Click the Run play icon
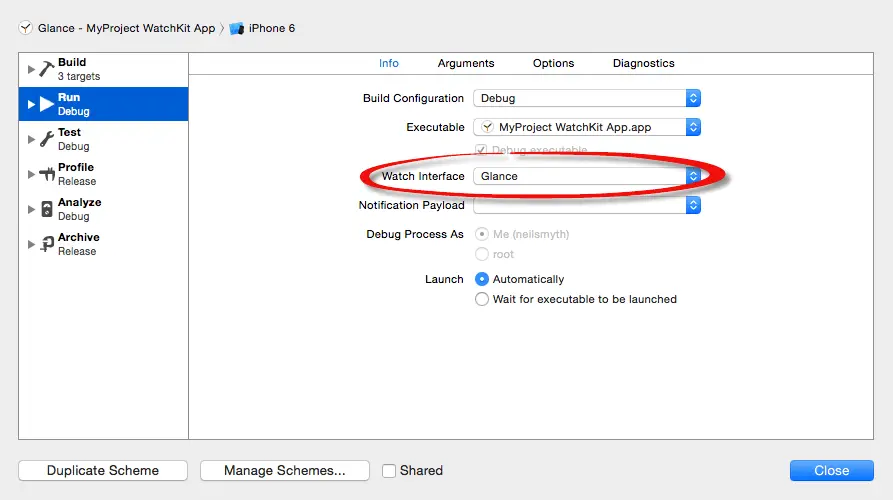This screenshot has width=893, height=500. (47, 104)
